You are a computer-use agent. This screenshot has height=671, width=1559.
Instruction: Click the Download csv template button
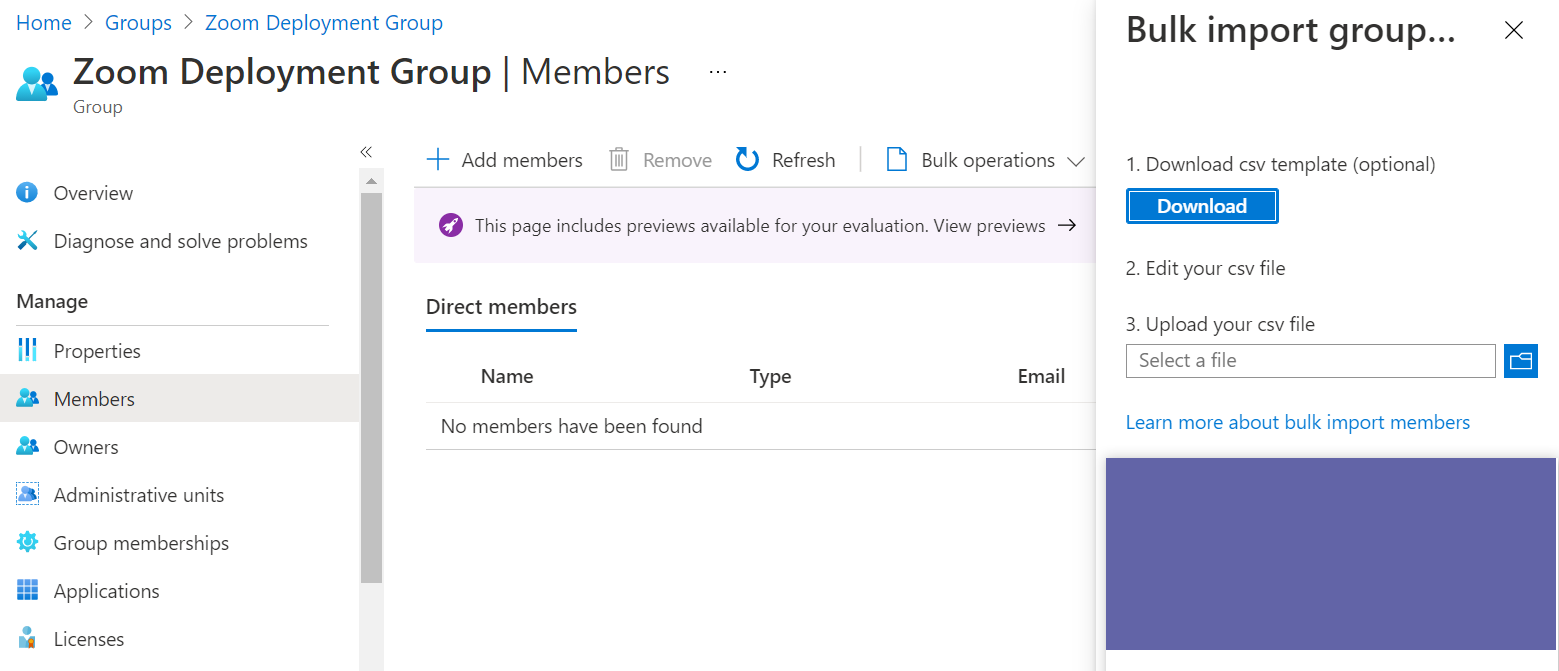point(1202,206)
